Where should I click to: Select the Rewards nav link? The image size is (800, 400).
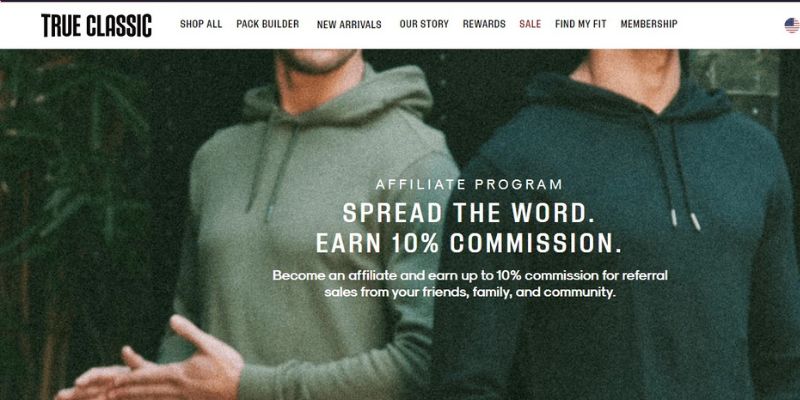click(x=484, y=24)
